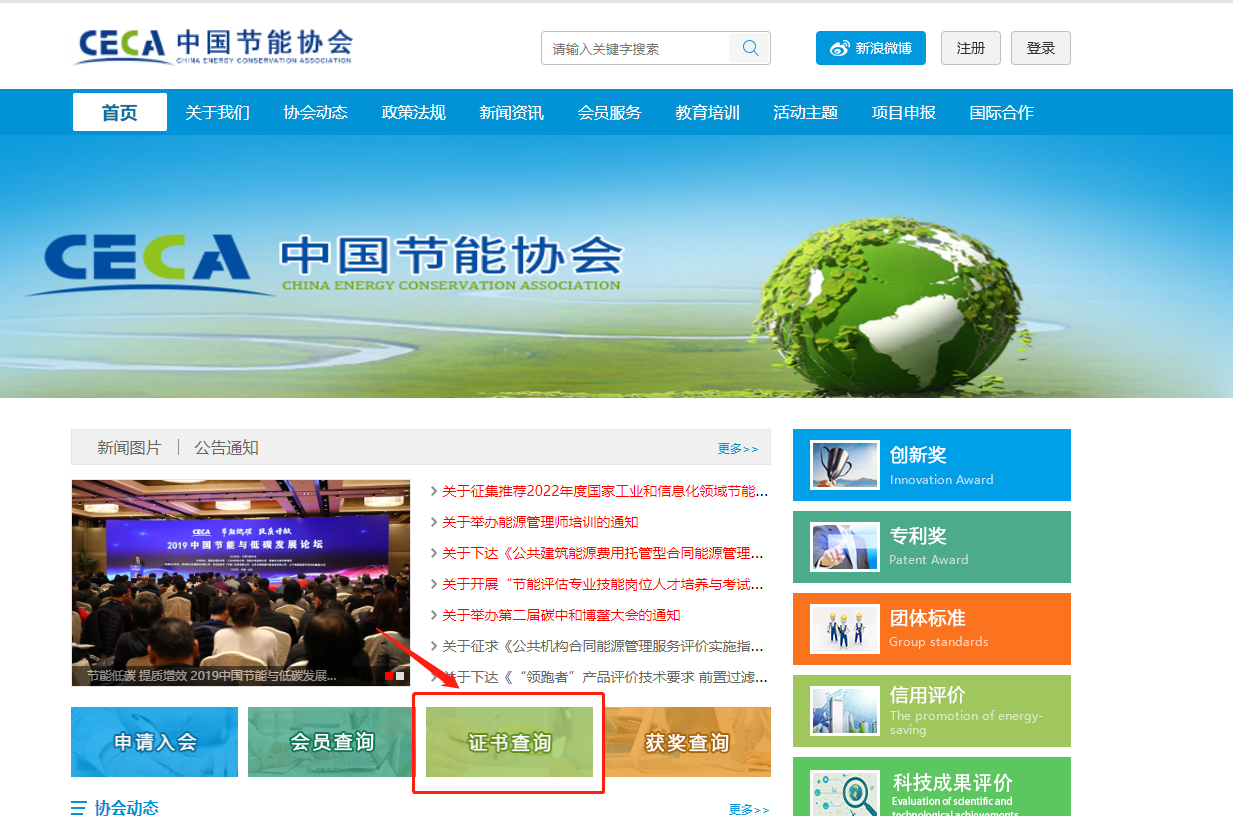The image size is (1233, 816).
Task: Open notice about 节能评估专业技能岗位人才培养
Action: pyautogui.click(x=605, y=584)
